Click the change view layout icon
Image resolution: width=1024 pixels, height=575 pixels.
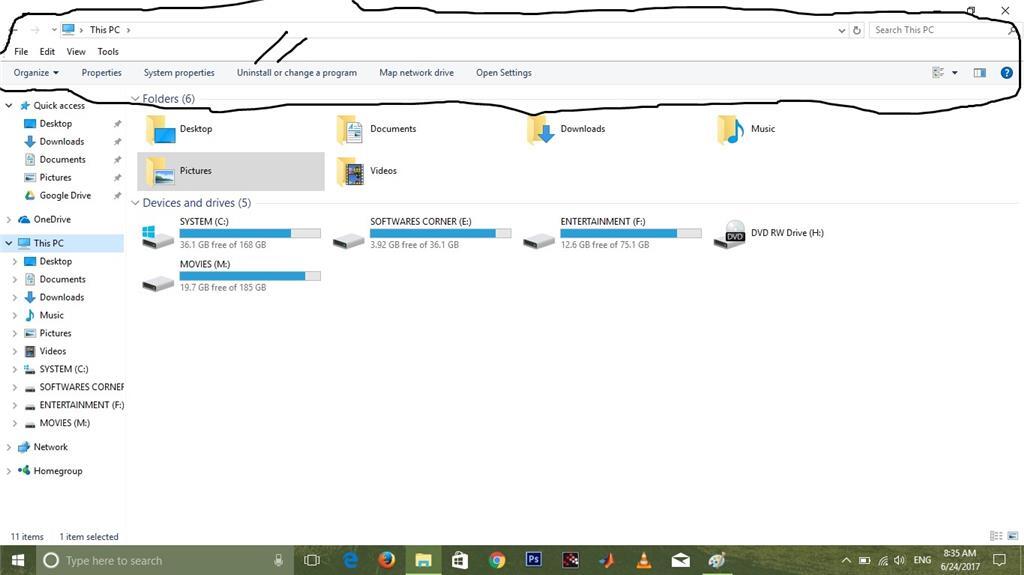click(938, 73)
